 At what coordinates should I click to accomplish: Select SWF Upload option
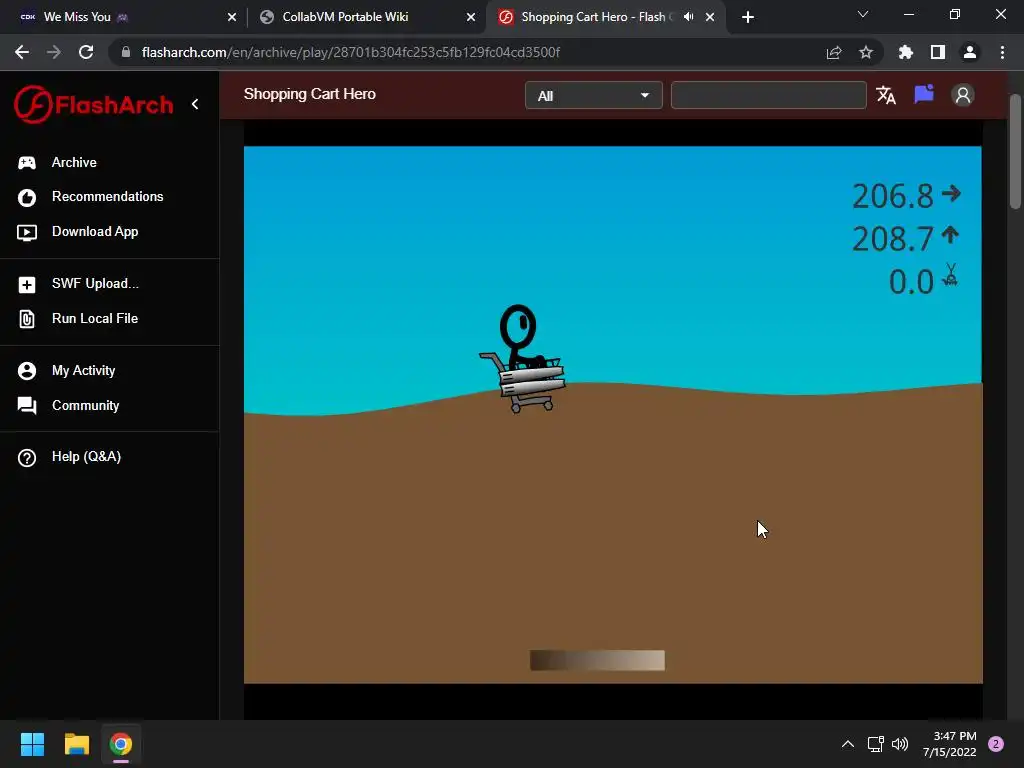[x=95, y=283]
